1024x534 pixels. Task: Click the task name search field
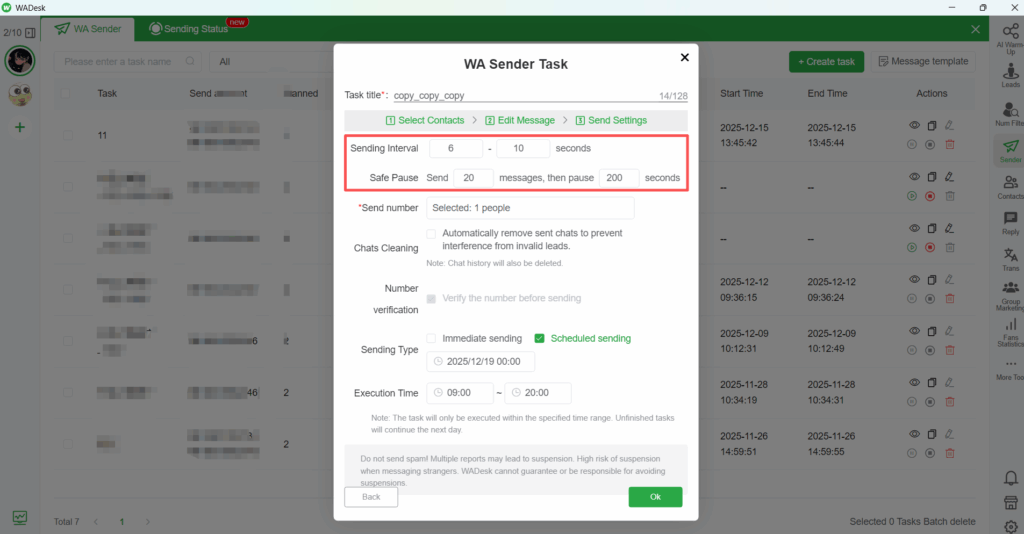(128, 61)
